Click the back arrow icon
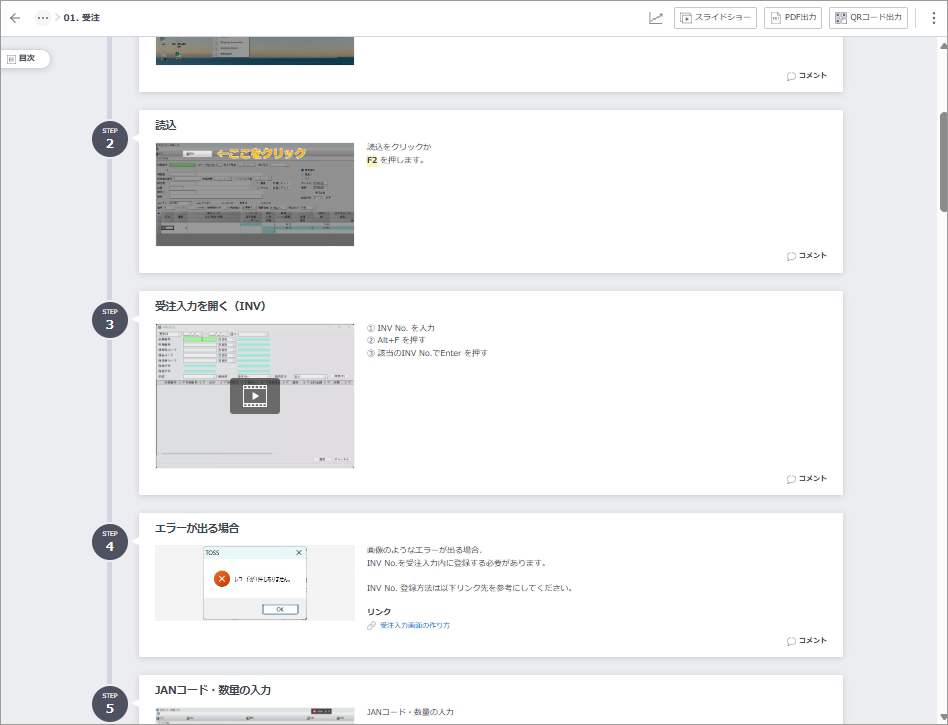This screenshot has width=948, height=725. pos(15,18)
